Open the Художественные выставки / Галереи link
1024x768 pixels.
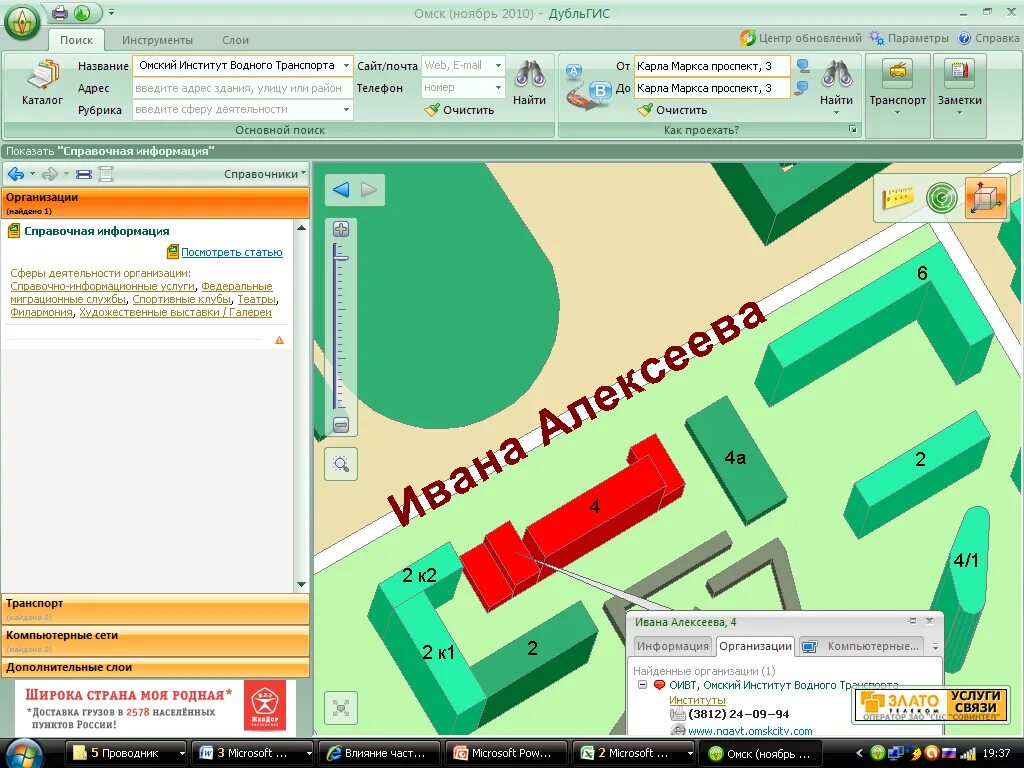[x=175, y=312]
